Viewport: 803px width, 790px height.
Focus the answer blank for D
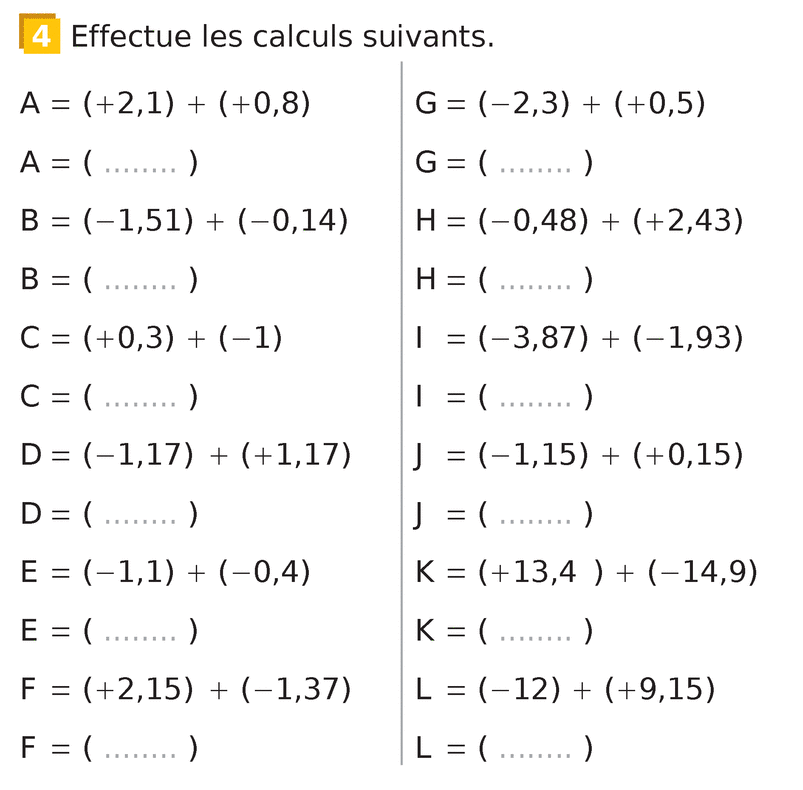click(140, 515)
